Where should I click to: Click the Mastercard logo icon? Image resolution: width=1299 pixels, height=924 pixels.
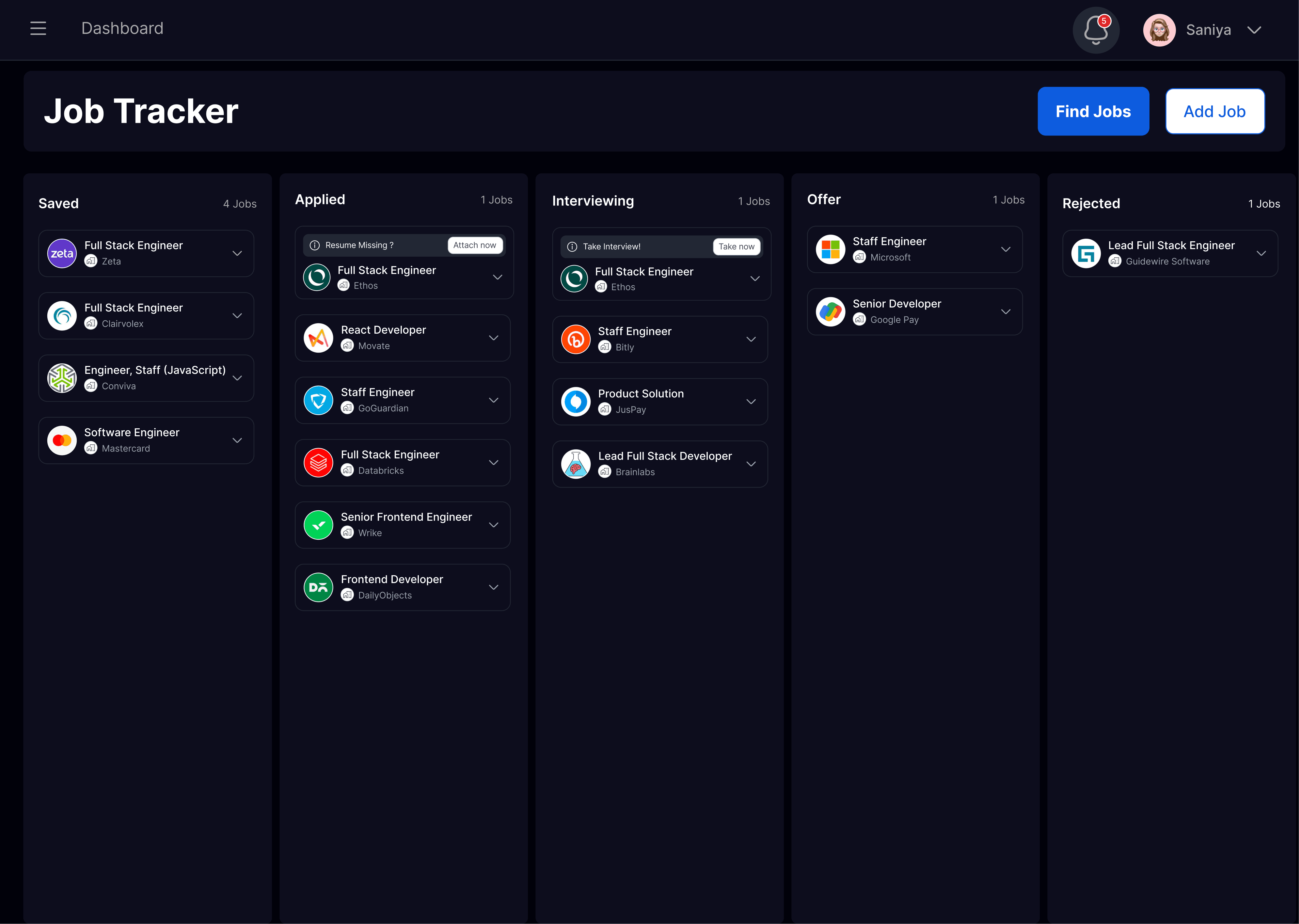62,440
